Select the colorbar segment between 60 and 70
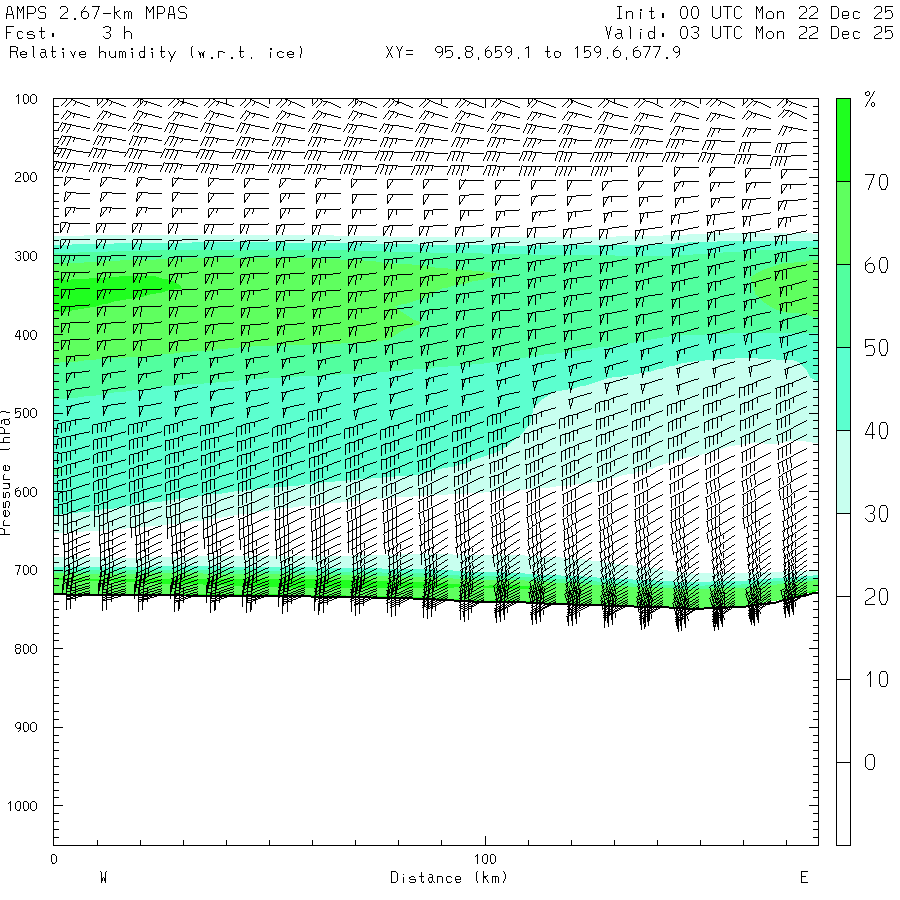900x900 pixels. pyautogui.click(x=843, y=222)
